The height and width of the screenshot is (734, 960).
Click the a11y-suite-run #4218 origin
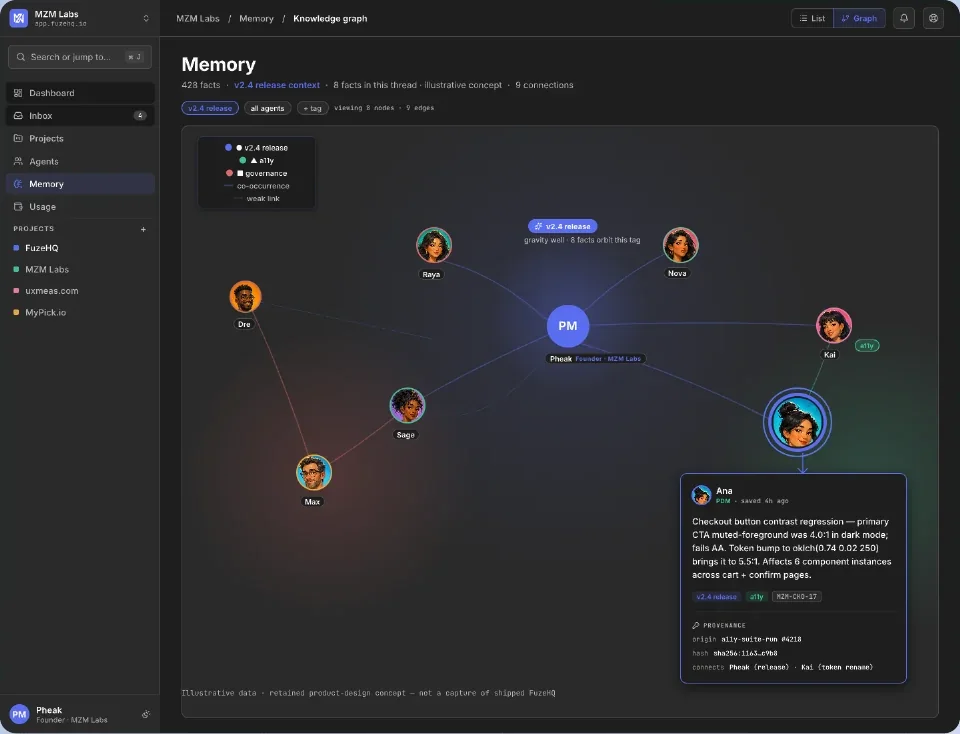coord(761,639)
